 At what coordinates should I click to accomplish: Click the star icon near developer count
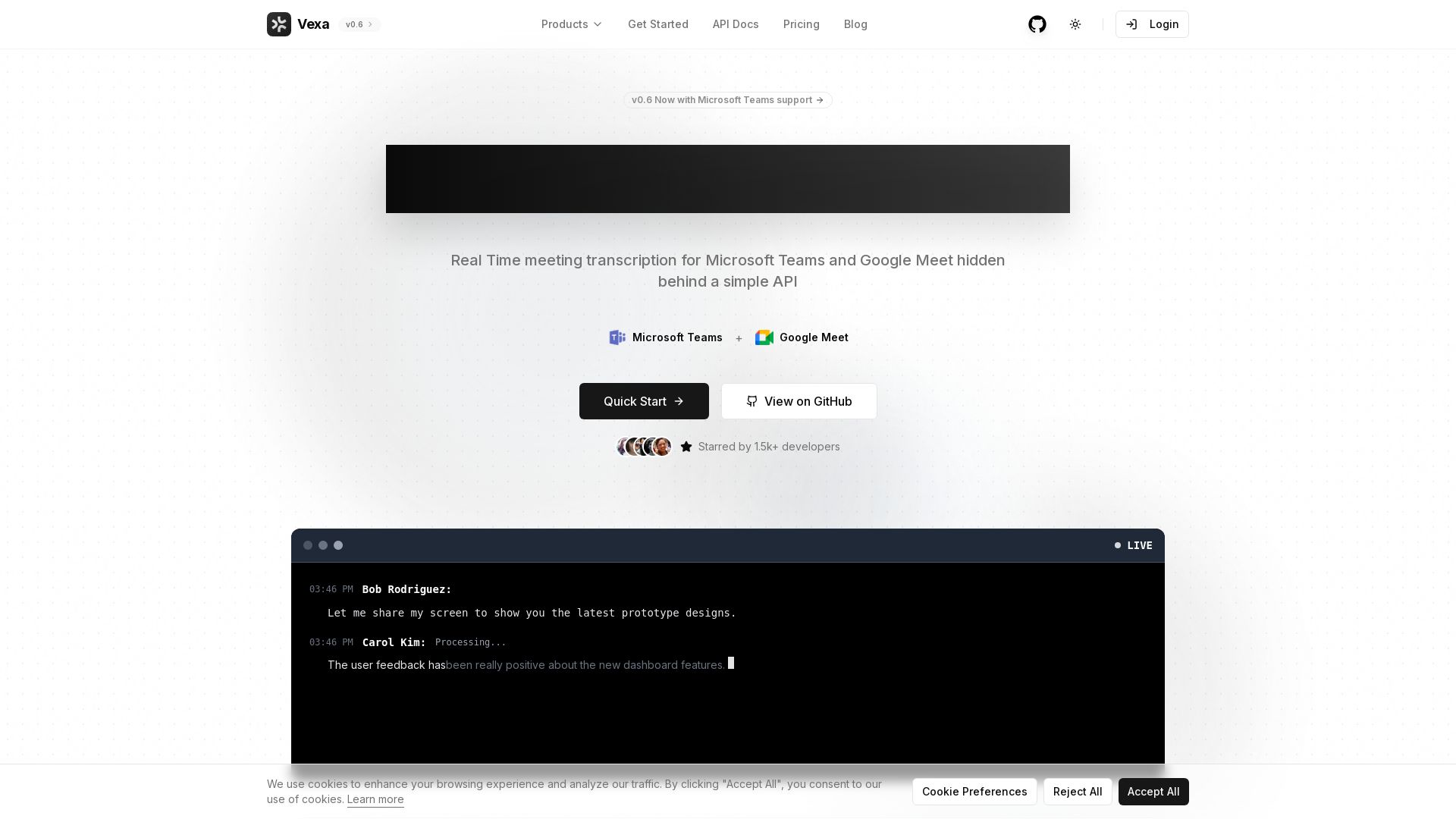pyautogui.click(x=686, y=447)
